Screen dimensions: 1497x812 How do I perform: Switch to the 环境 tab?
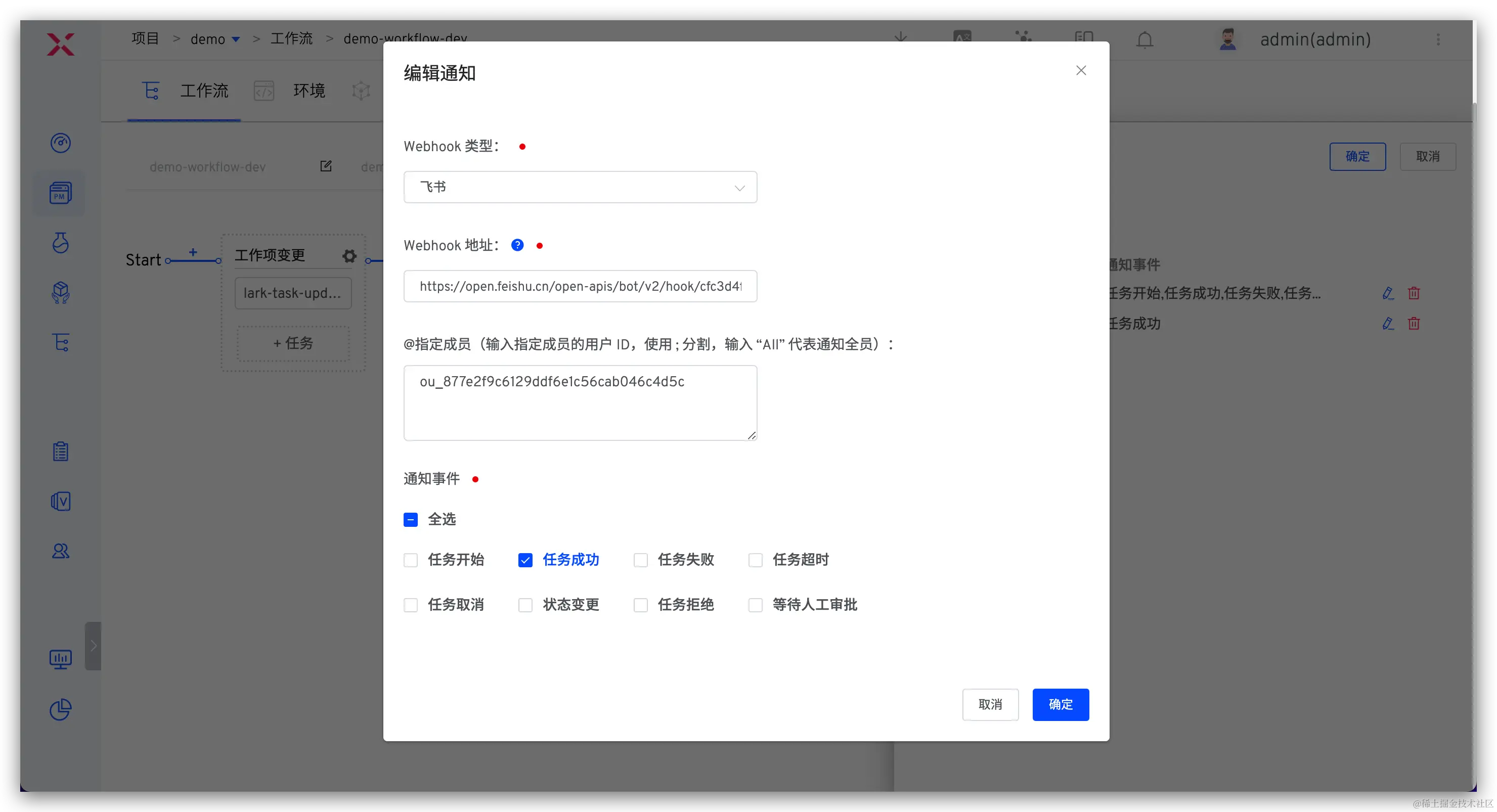click(308, 91)
